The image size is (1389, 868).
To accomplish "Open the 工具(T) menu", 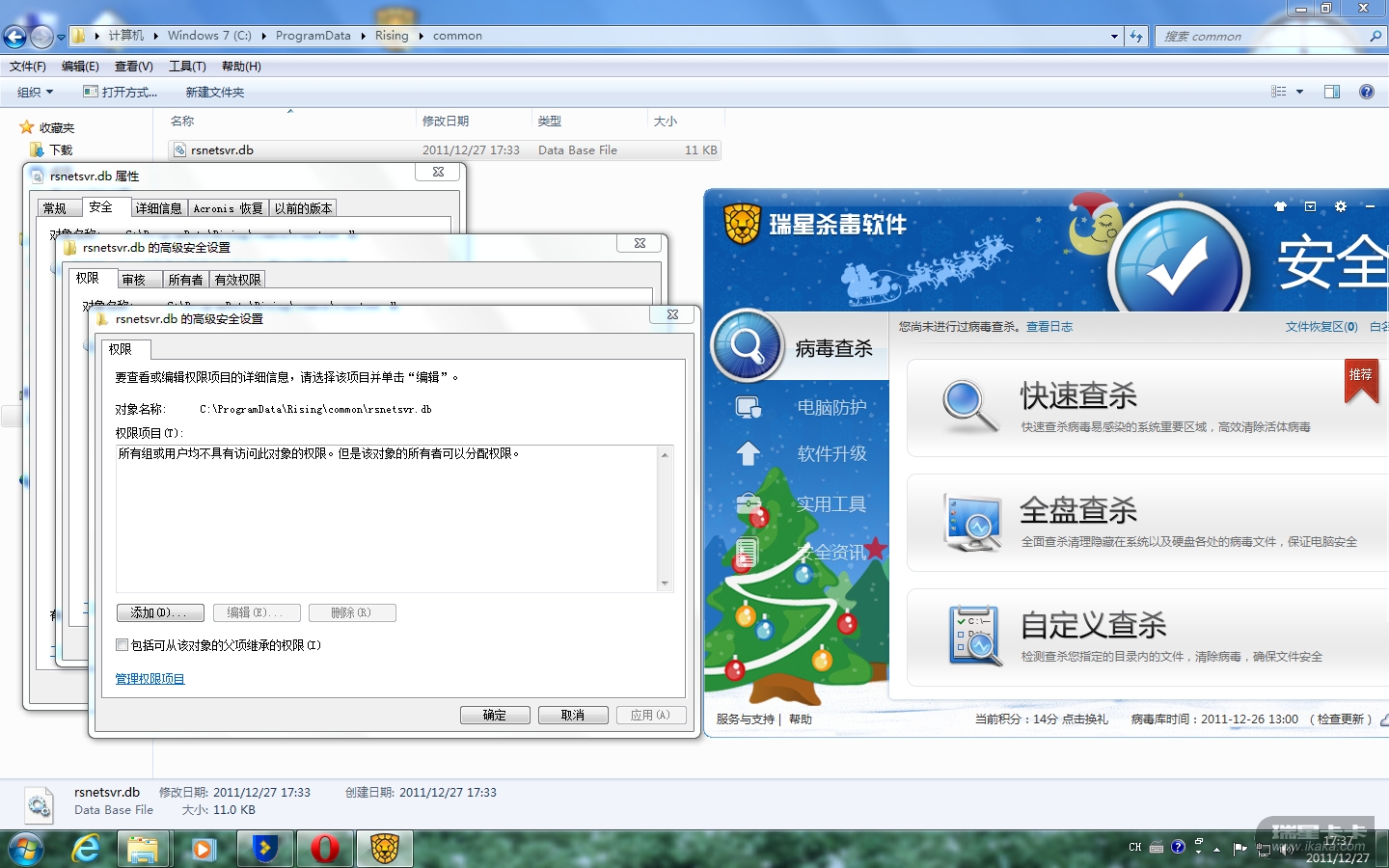I will click(187, 67).
